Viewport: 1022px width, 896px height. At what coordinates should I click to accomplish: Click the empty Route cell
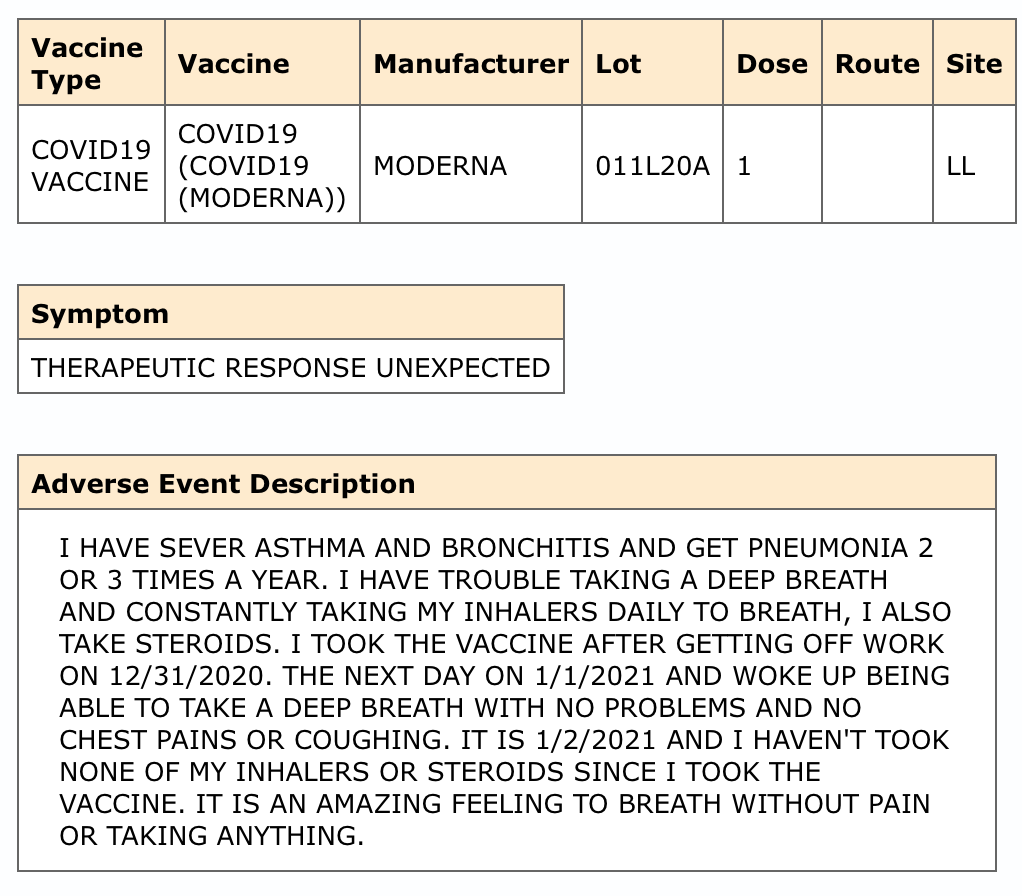click(877, 165)
